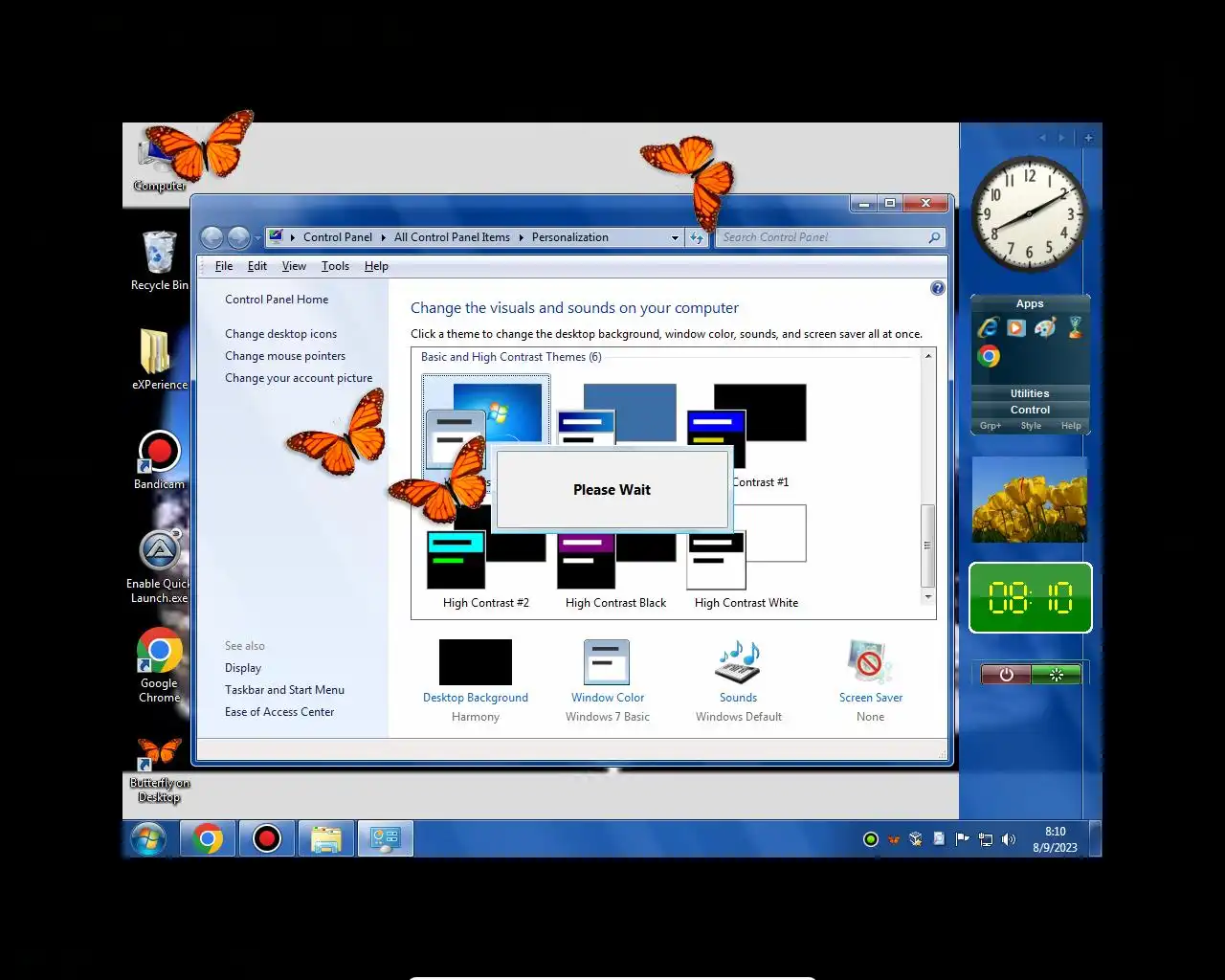Click the sidebar add gadgets plus button
The height and width of the screenshot is (980, 1225).
[1088, 138]
